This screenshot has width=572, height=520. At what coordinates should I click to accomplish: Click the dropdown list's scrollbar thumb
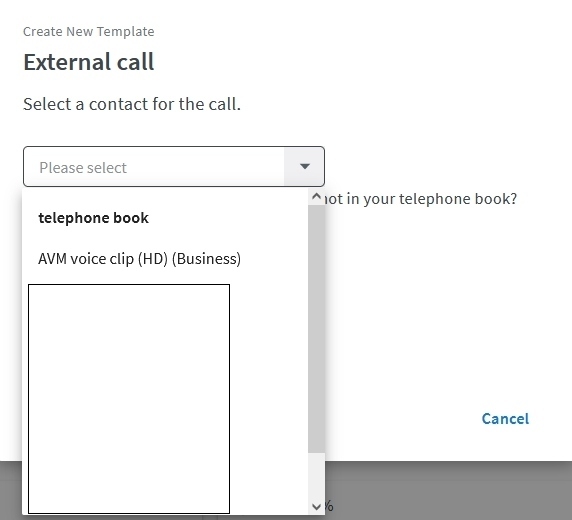[x=316, y=329]
